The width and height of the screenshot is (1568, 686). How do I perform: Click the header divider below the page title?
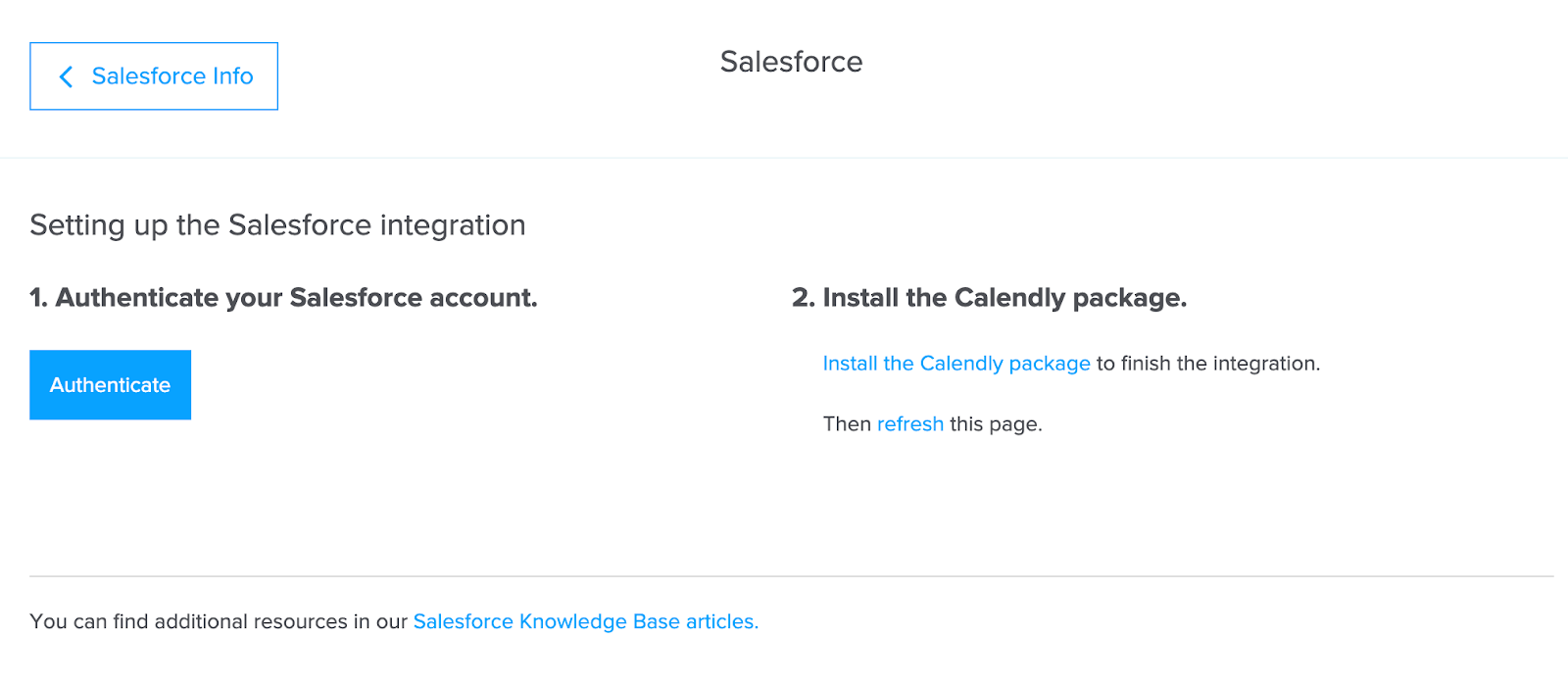(784, 158)
